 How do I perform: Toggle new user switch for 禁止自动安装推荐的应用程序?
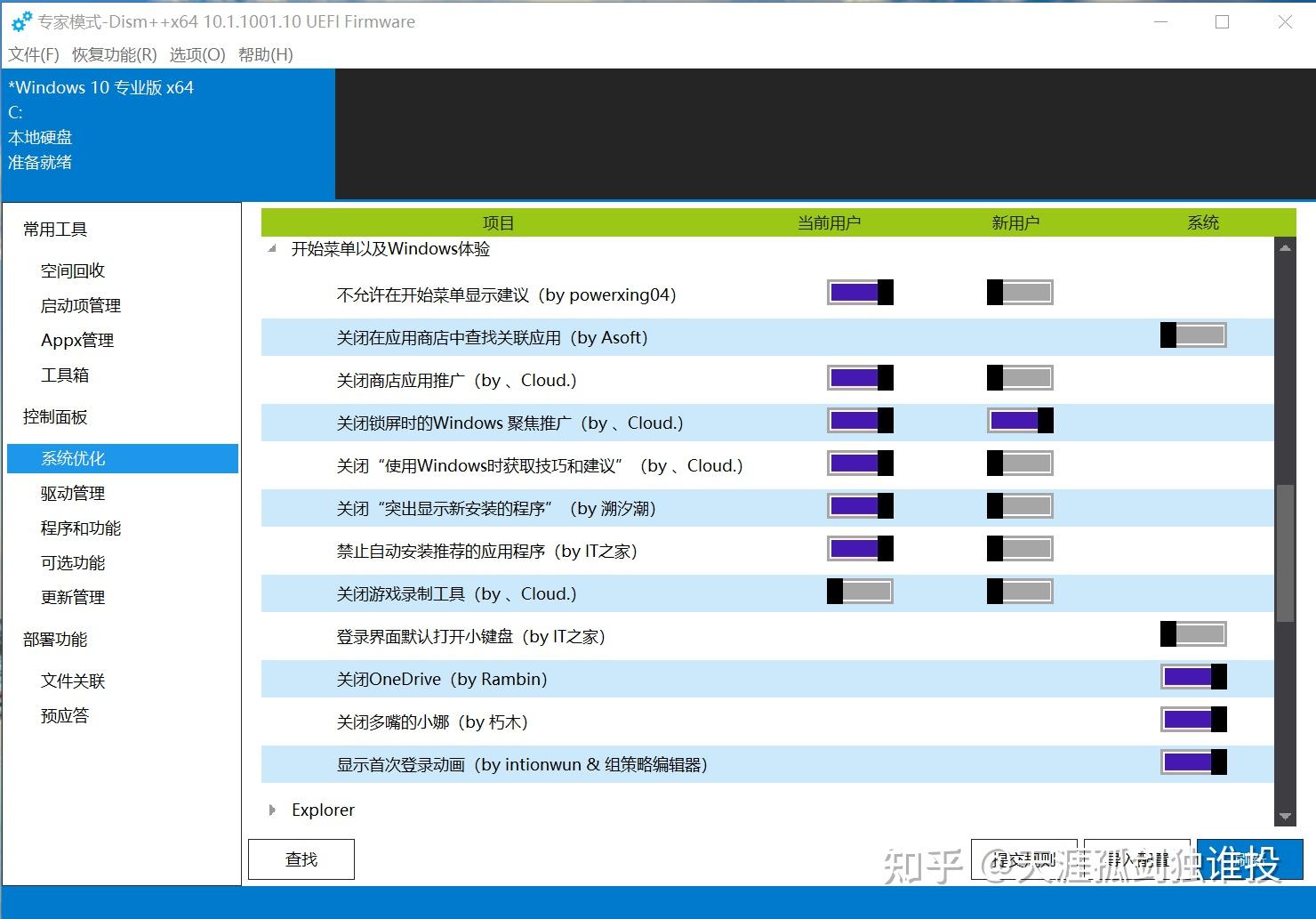tap(1020, 549)
